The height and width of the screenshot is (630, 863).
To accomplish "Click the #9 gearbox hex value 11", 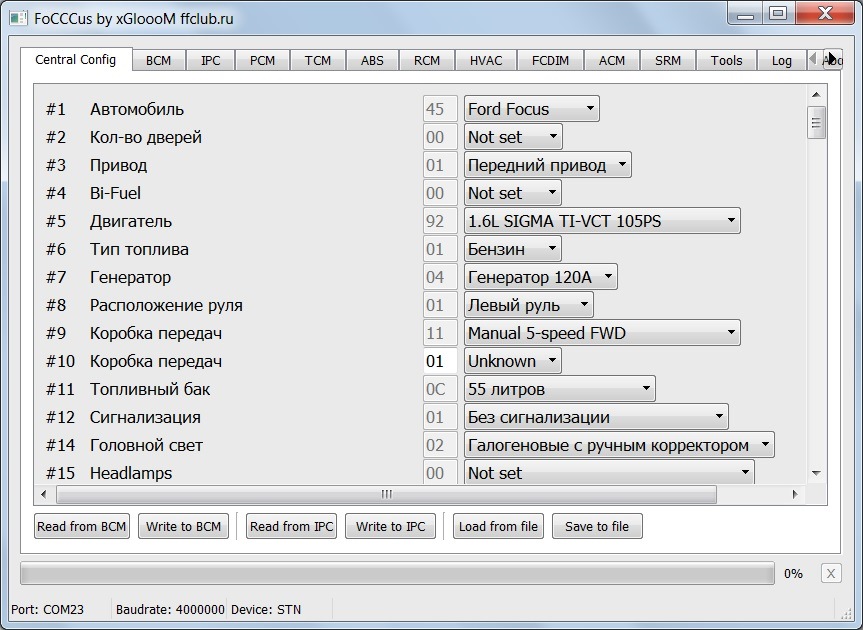I will tap(440, 333).
